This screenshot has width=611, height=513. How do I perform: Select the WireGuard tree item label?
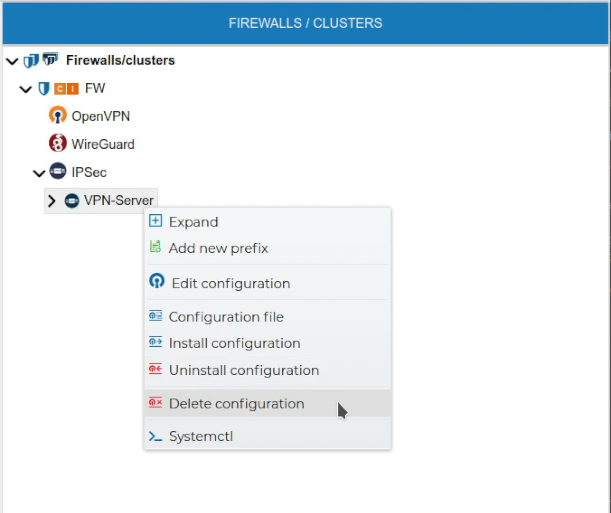103,144
